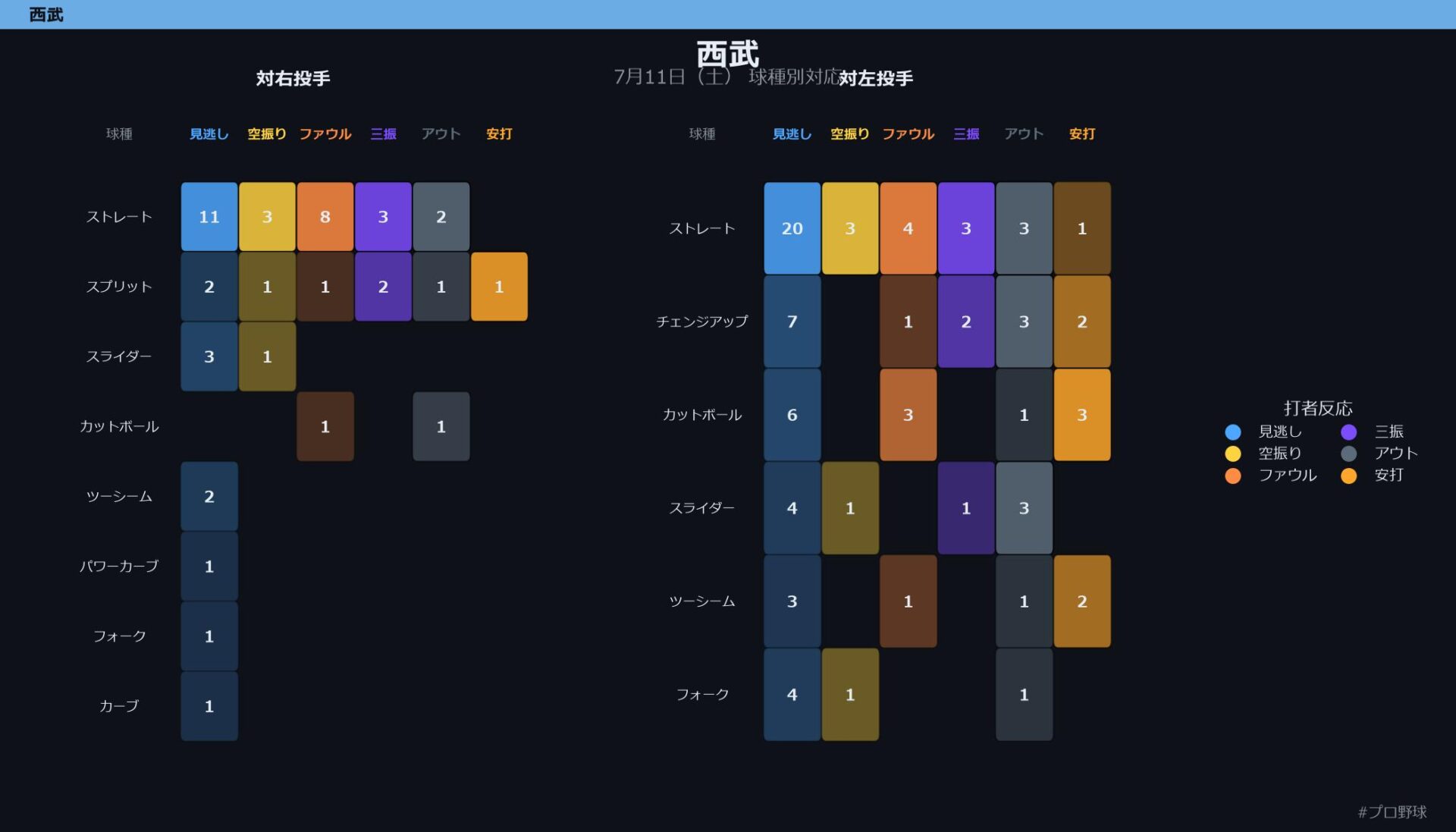
Task: Click the ファウル column header under 対左投手
Action: (908, 134)
